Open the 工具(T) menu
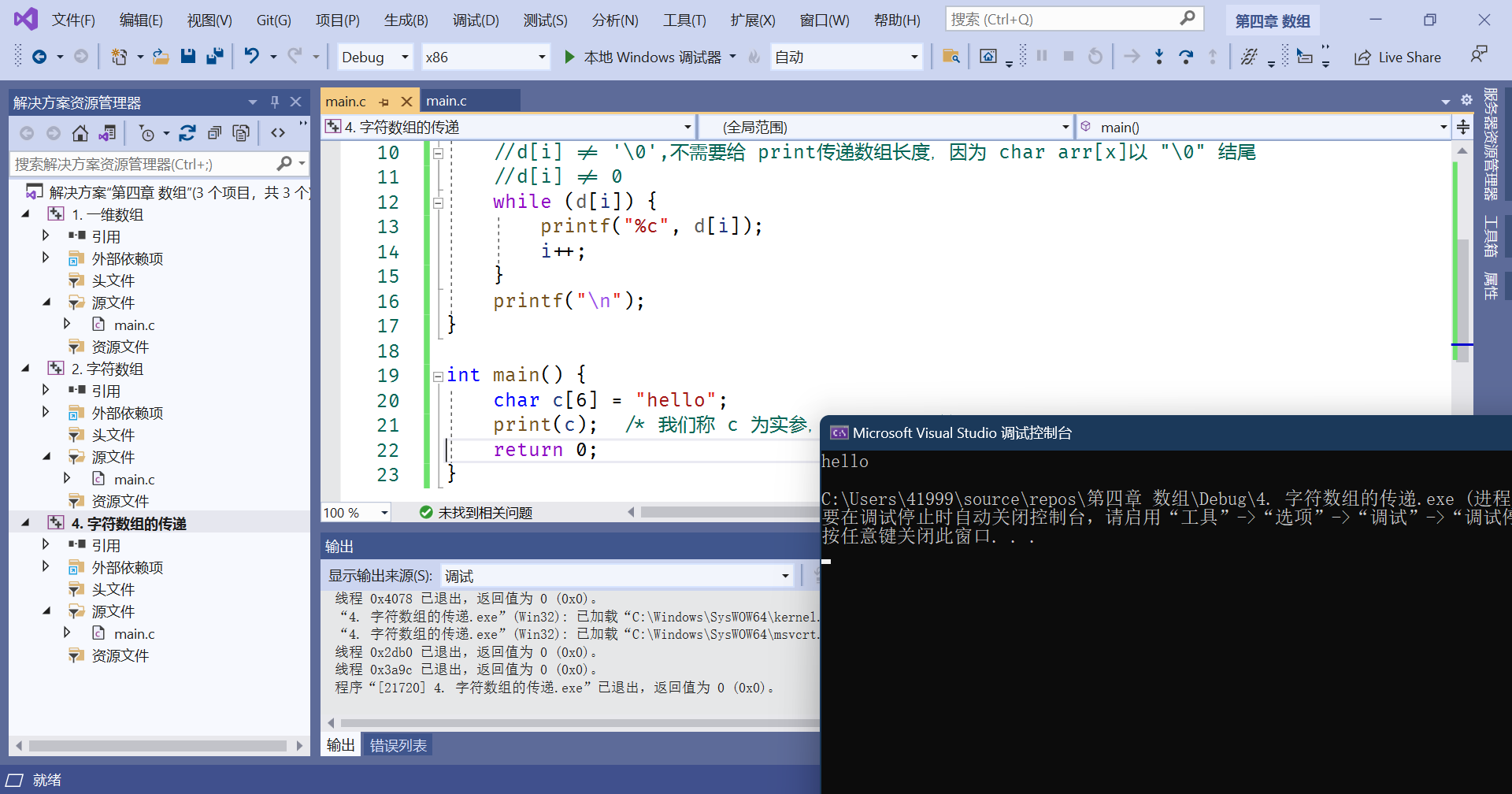Screen dimensions: 1512x794 pyautogui.click(x=684, y=20)
